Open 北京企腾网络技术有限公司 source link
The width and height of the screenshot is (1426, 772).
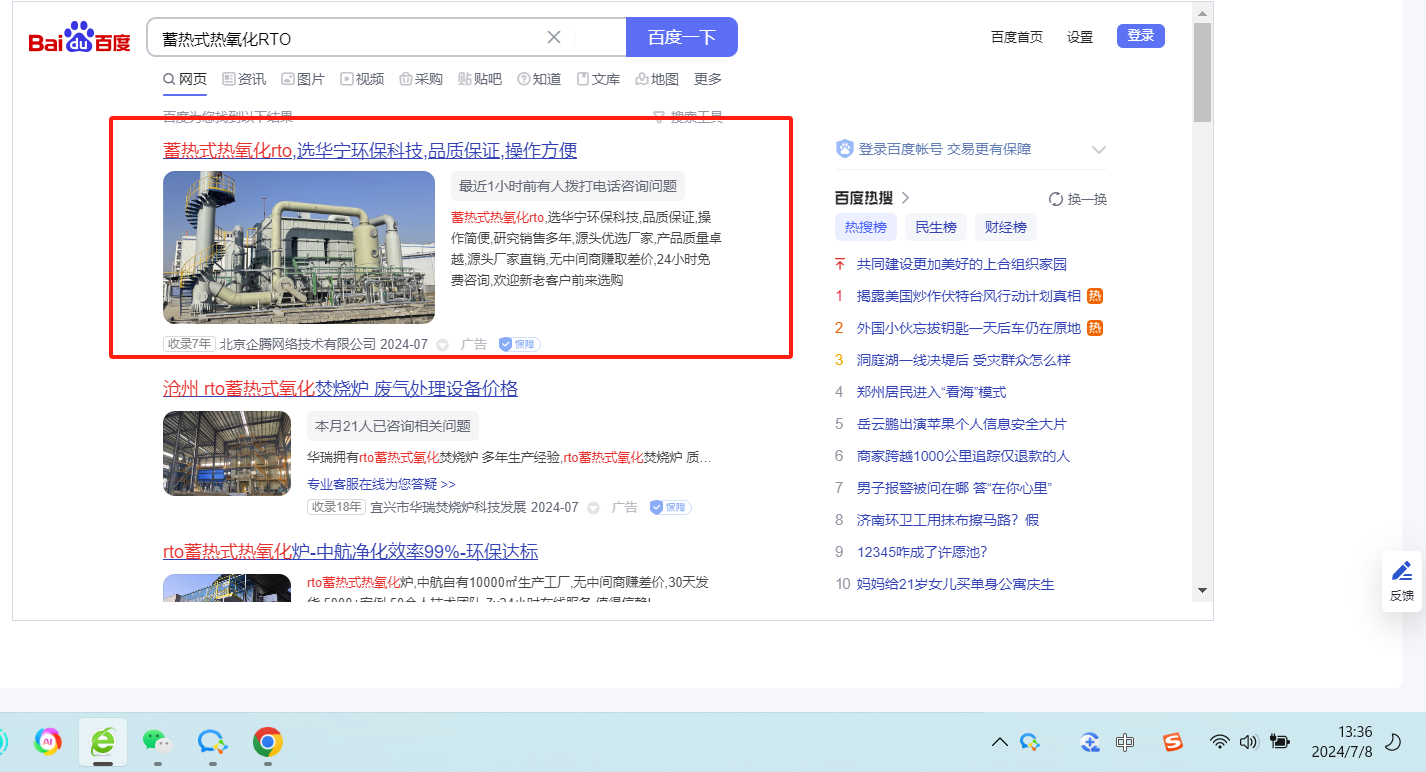click(298, 344)
